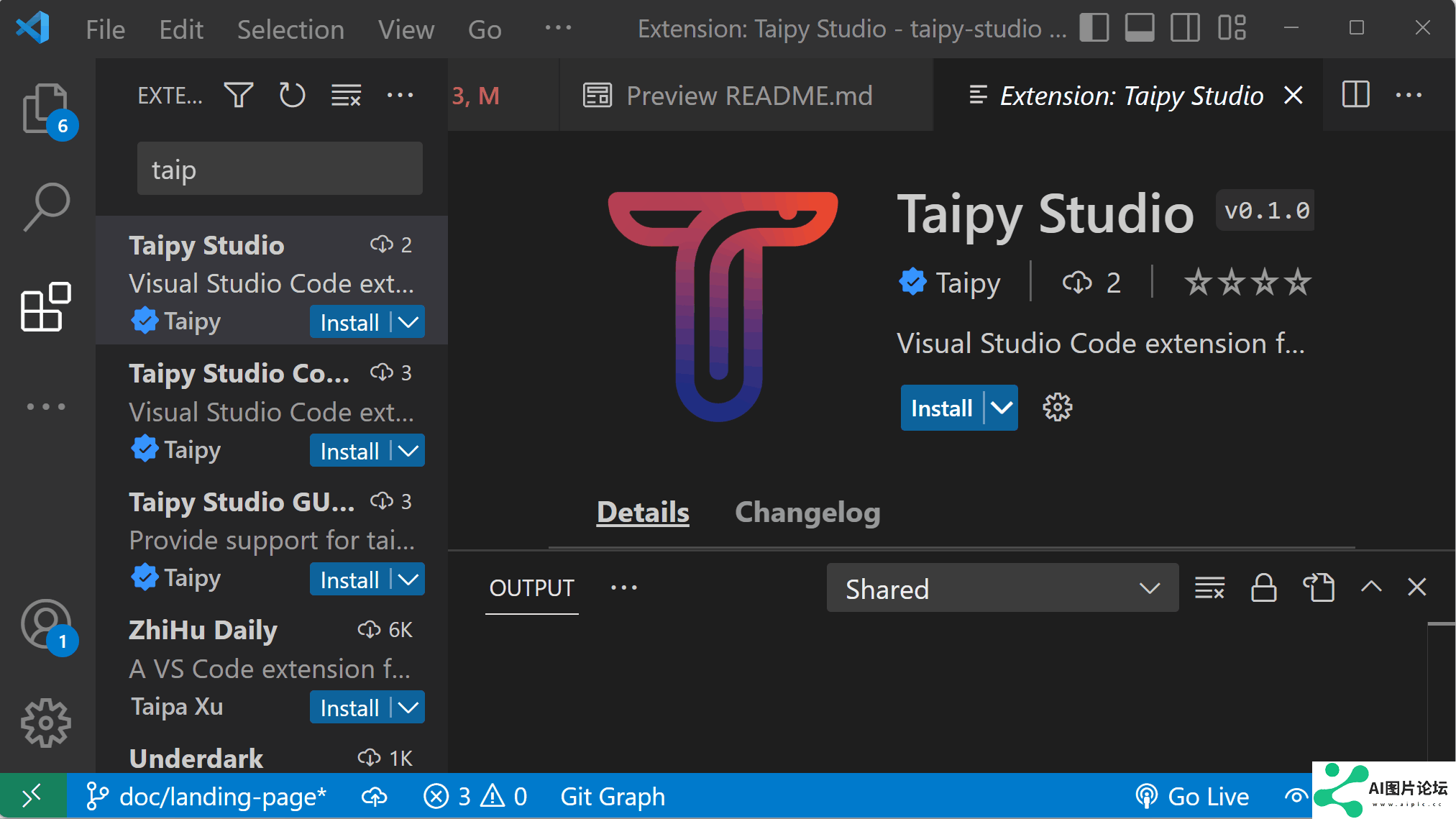Open the Accounts menu icon
The image size is (1456, 819).
pyautogui.click(x=46, y=624)
